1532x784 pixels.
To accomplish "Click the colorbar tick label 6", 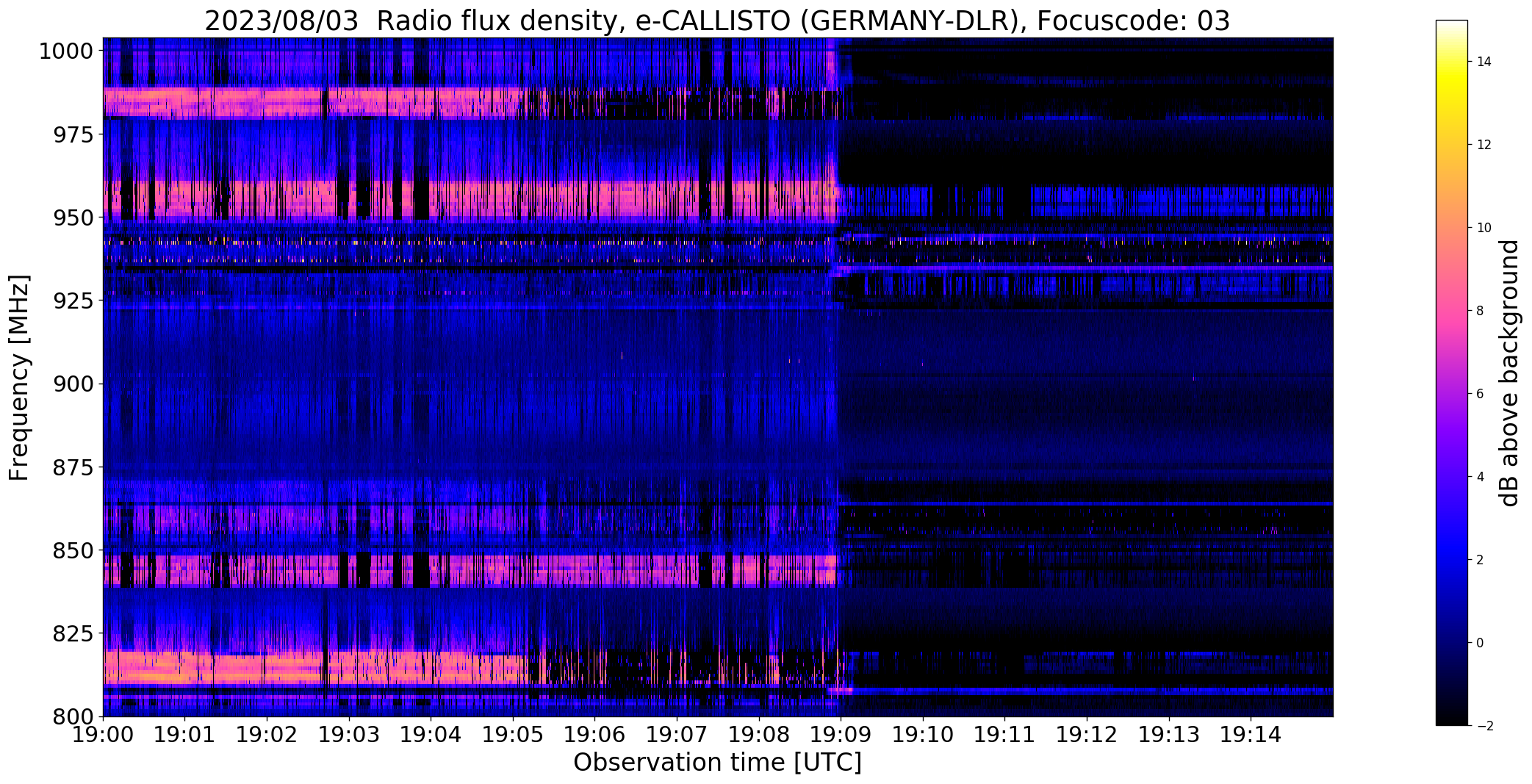I will coord(1481,394).
